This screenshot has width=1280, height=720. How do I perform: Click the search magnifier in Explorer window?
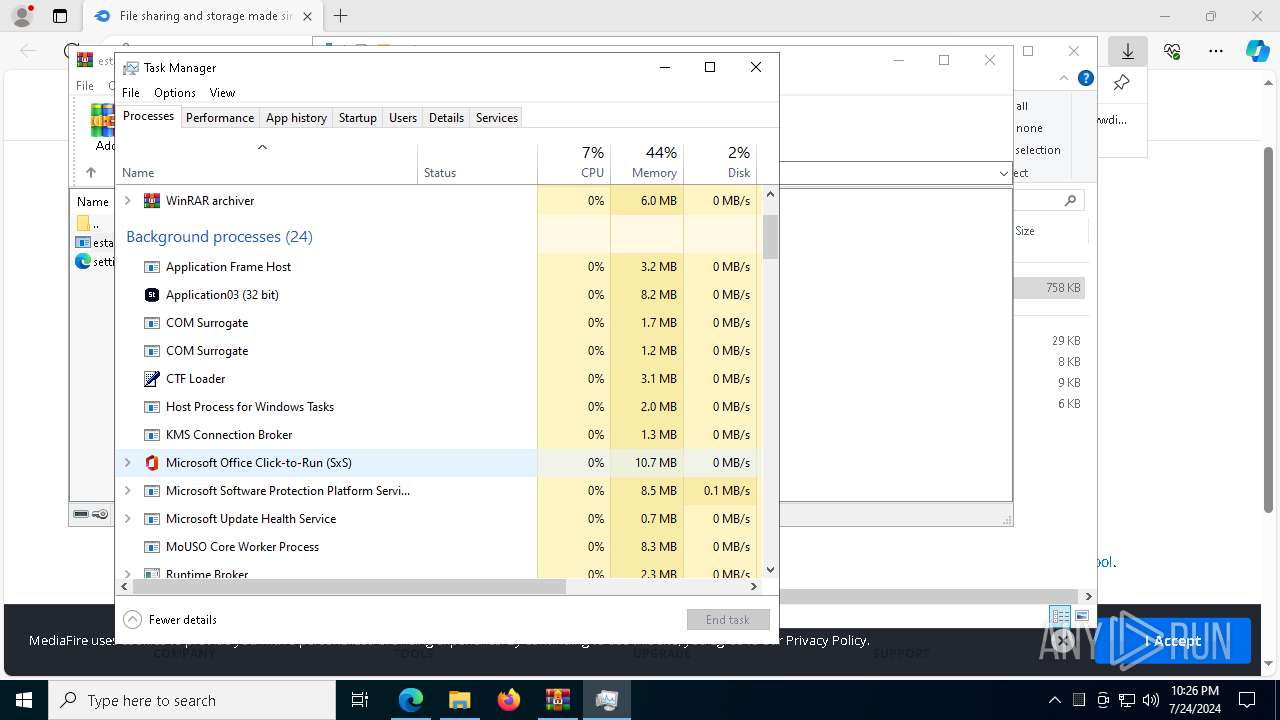point(1070,201)
